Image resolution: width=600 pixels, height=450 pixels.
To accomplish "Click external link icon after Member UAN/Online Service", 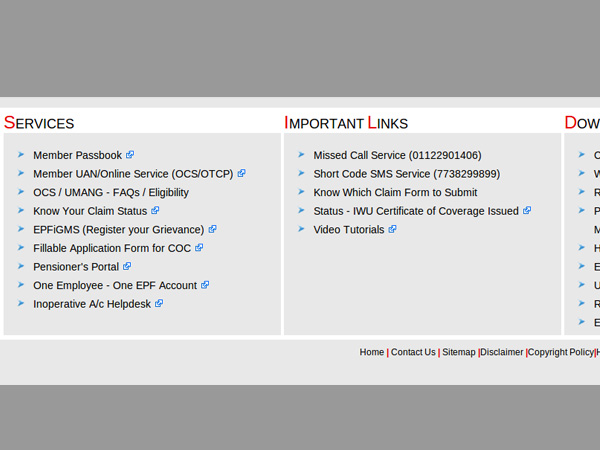I will pyautogui.click(x=241, y=173).
